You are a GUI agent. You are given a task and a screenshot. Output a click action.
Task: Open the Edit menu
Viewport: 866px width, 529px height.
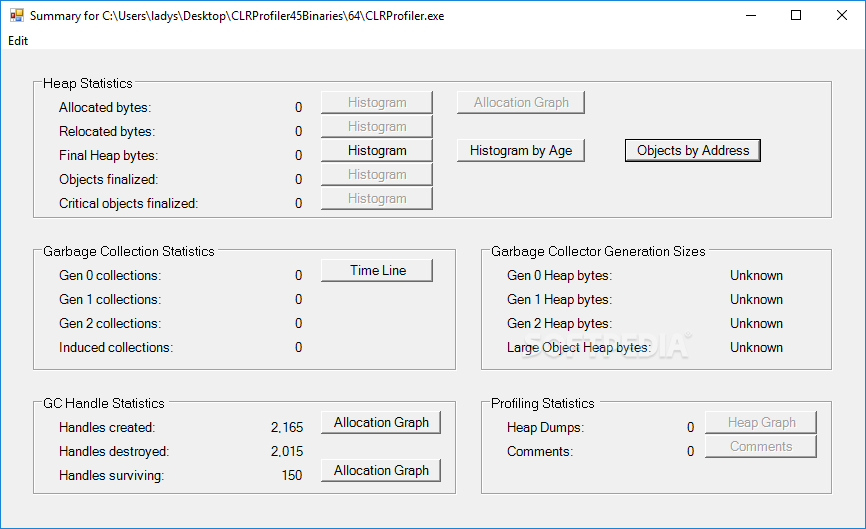[18, 41]
